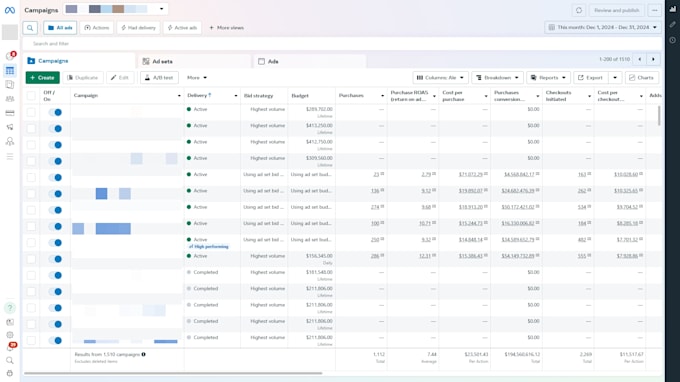Open the notifications bell with red badge

coord(10,347)
